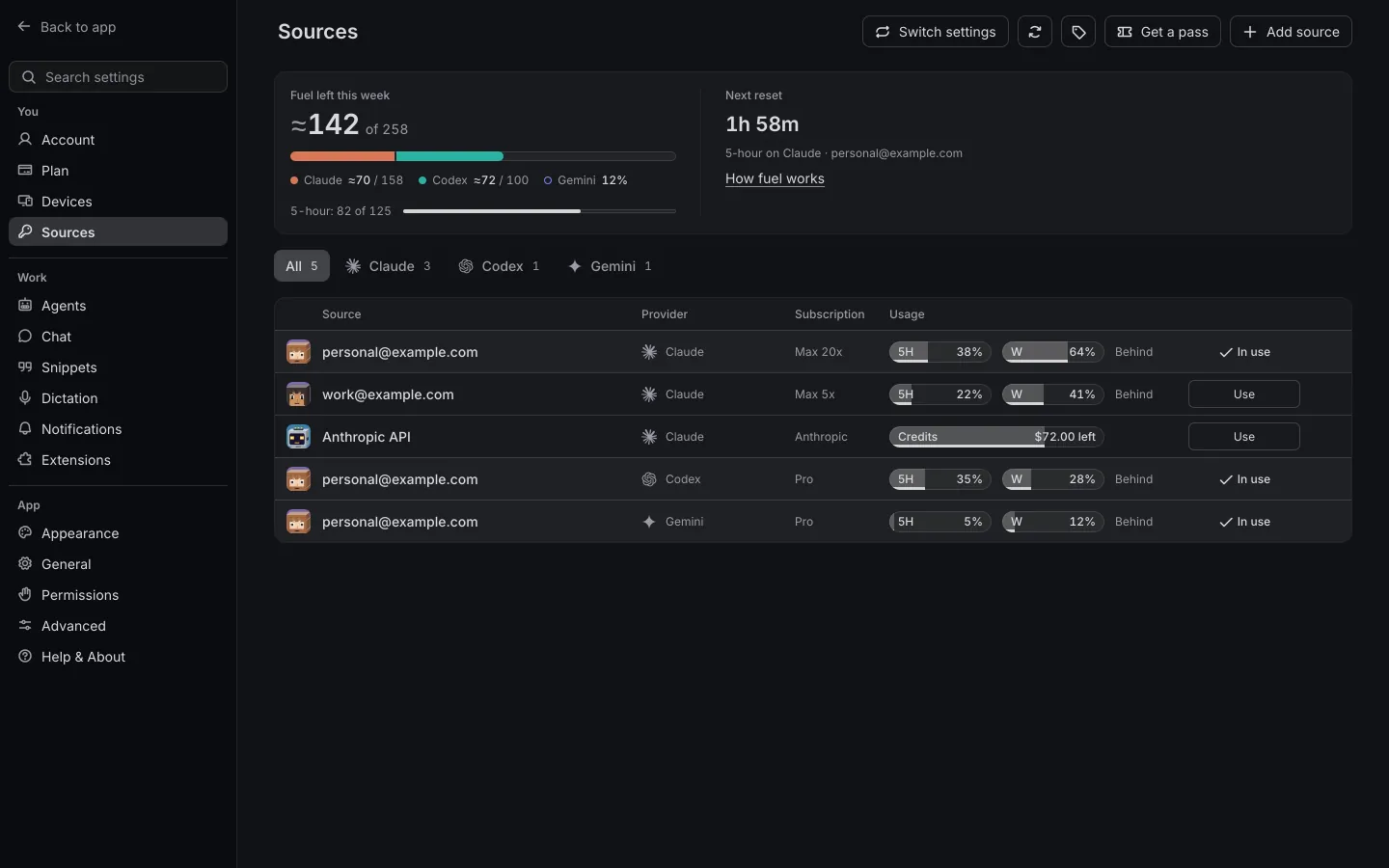Open the How fuel works link
This screenshot has height=868, width=1389.
point(775,178)
